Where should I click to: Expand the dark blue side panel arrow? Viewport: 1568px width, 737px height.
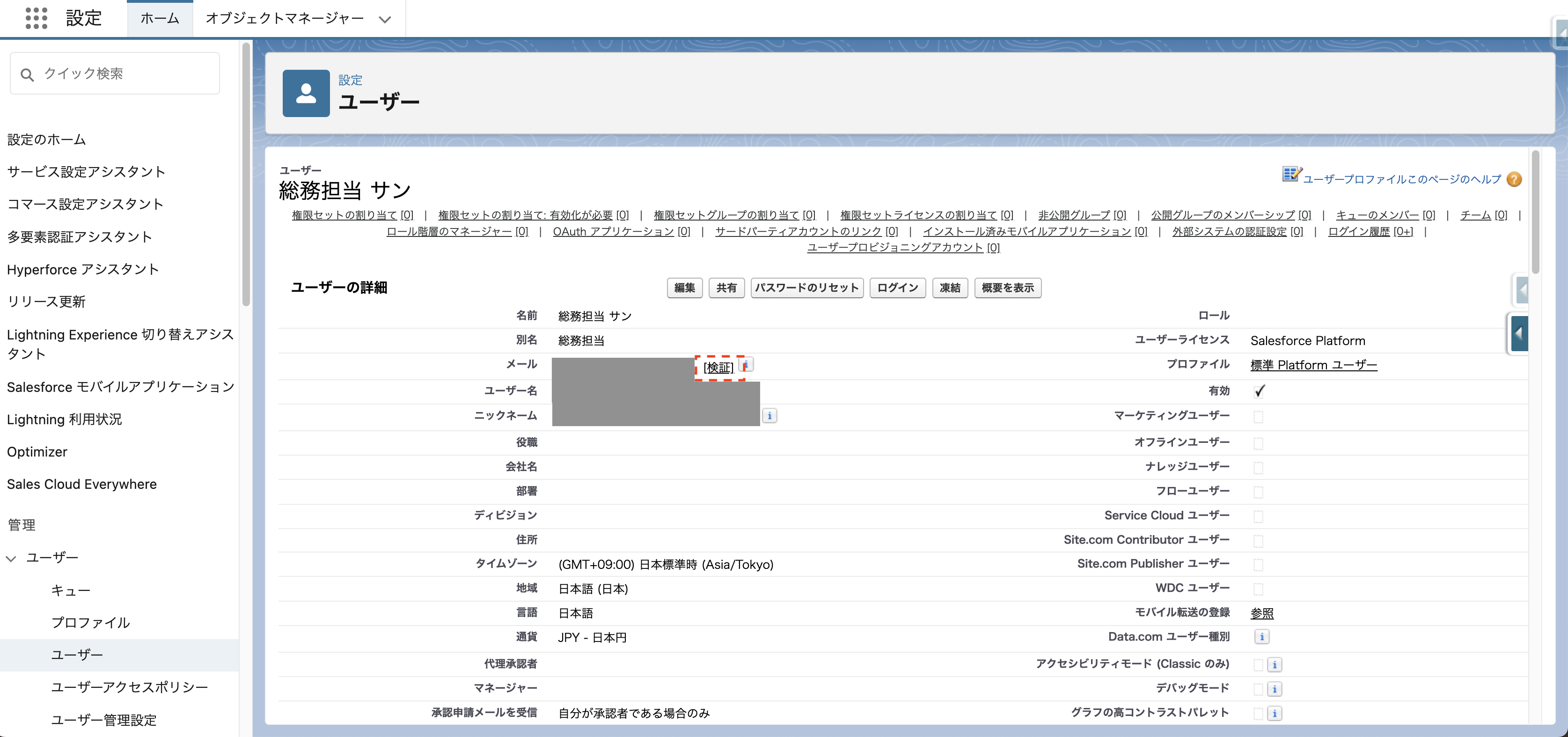(x=1519, y=333)
